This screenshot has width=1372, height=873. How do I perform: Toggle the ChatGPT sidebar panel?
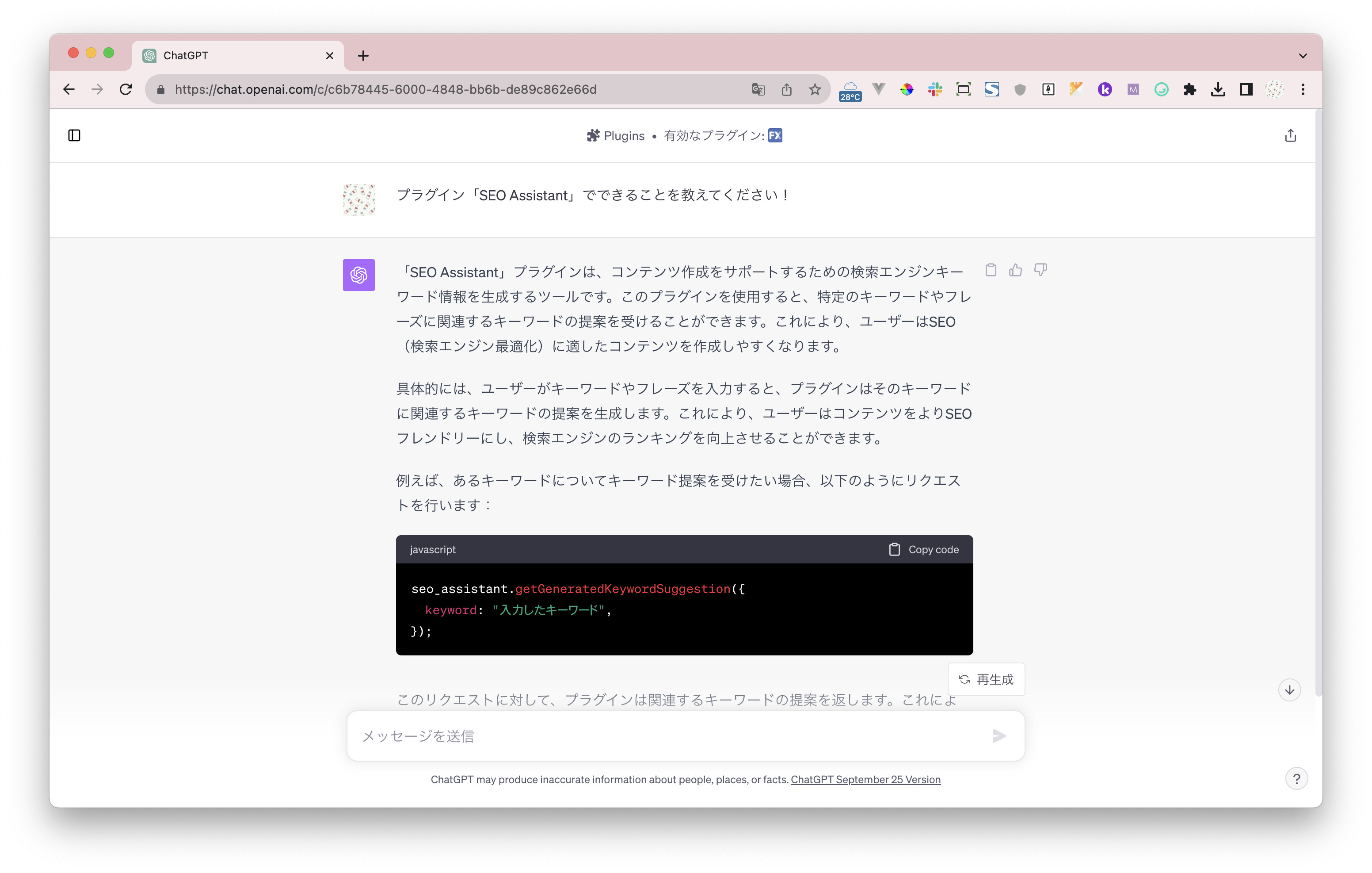[x=74, y=135]
